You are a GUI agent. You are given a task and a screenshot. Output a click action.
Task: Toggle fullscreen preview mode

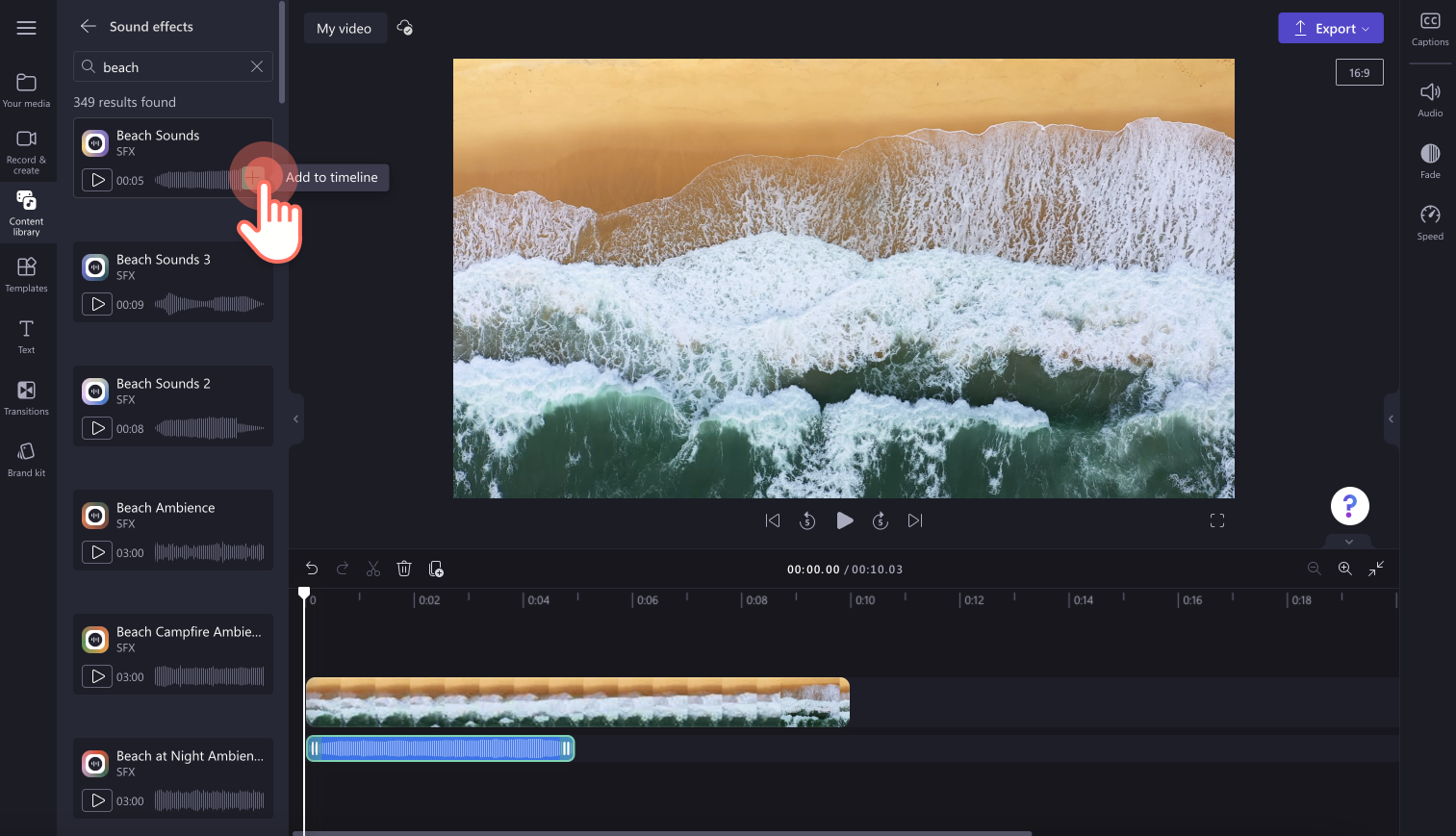tap(1217, 520)
